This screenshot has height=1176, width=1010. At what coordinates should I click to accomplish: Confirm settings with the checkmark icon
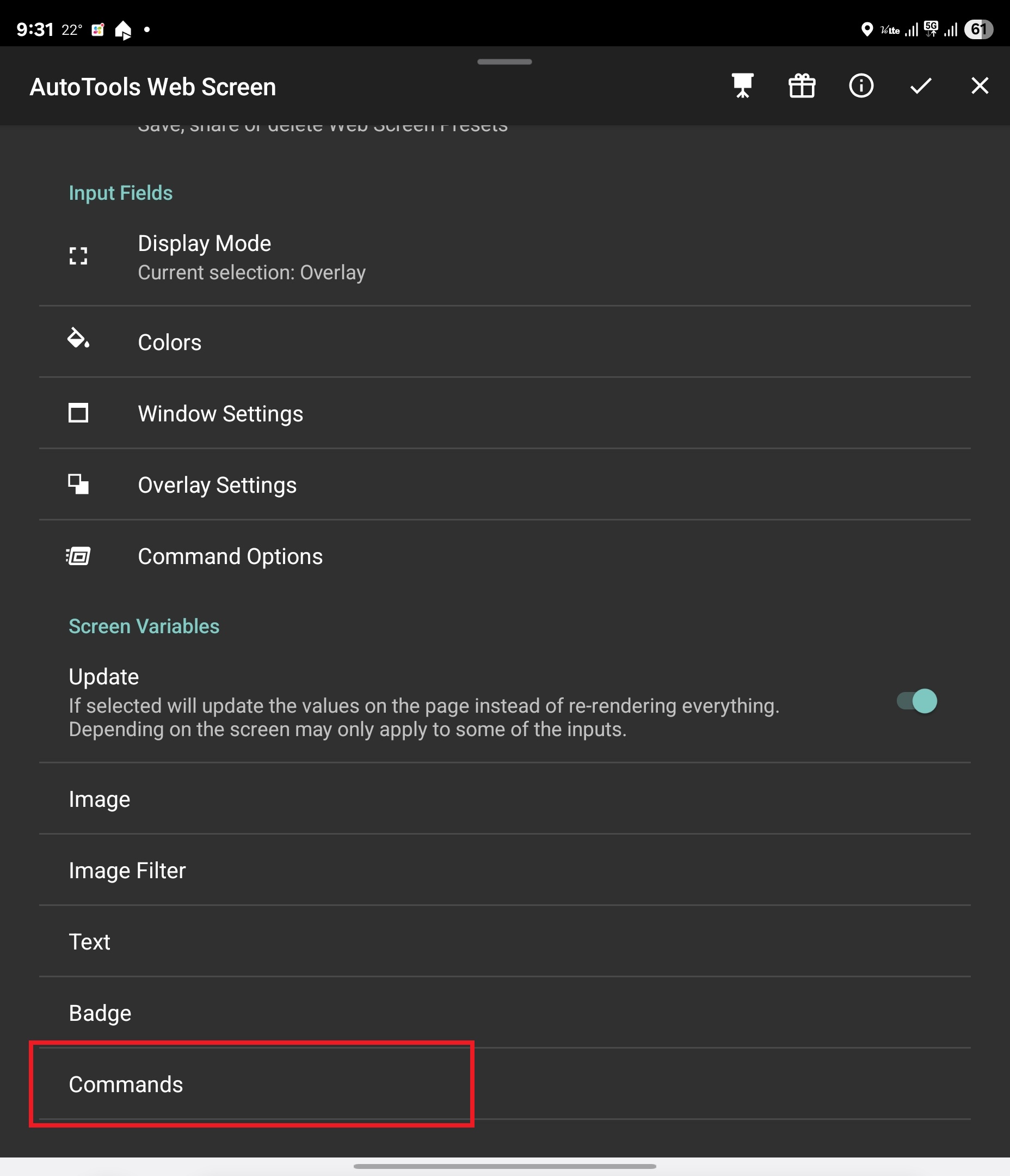click(x=920, y=86)
